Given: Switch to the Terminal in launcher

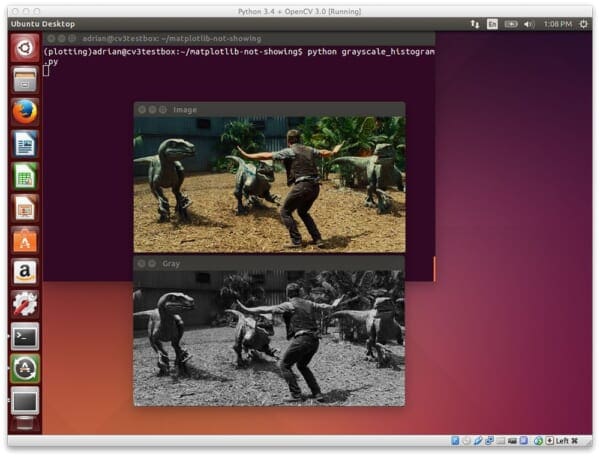Looking at the screenshot, I should pyautogui.click(x=25, y=336).
